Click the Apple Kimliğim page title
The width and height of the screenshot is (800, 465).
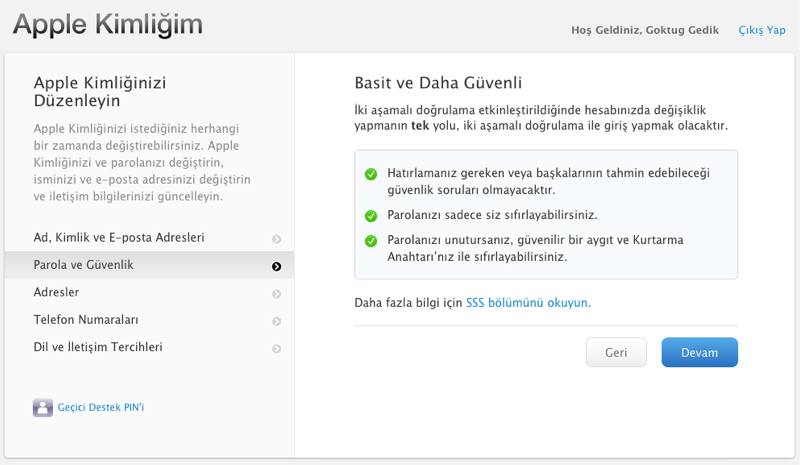(x=108, y=24)
